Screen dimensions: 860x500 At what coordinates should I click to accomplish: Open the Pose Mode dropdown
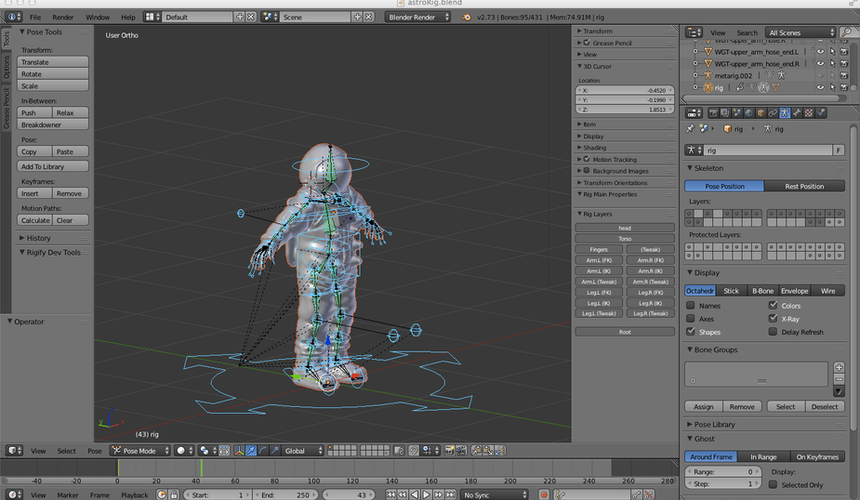tap(138, 451)
